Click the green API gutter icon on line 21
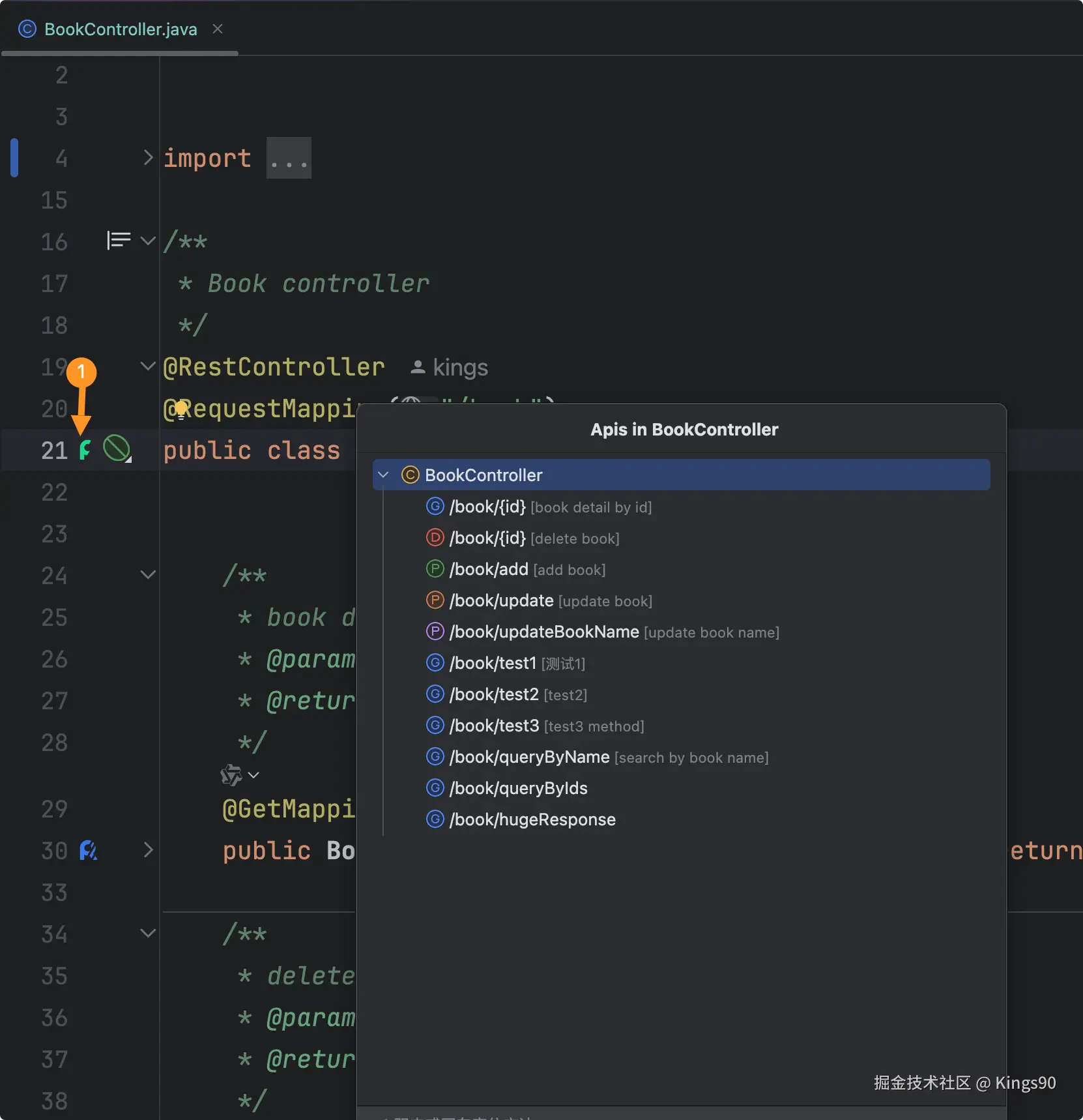 [x=85, y=450]
